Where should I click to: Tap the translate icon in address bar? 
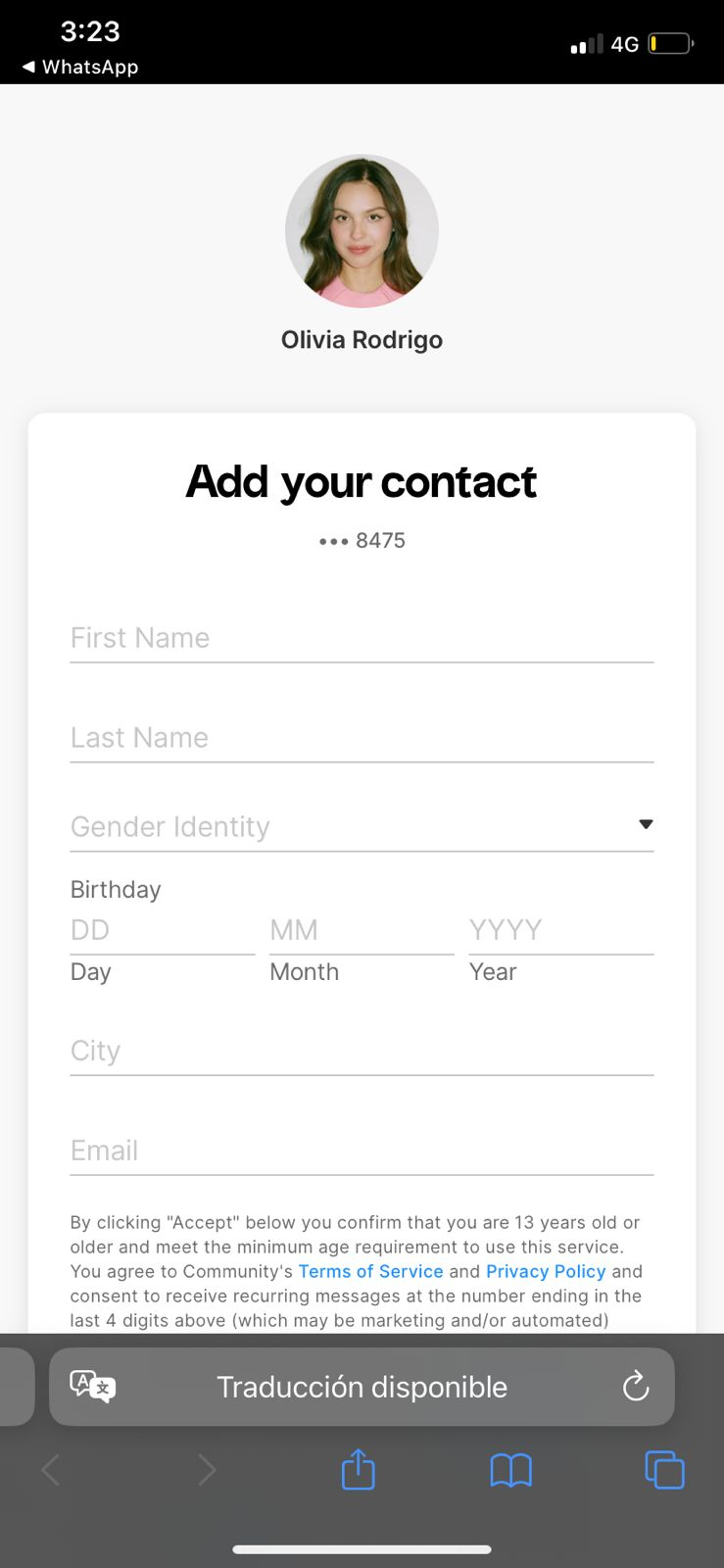[93, 1387]
